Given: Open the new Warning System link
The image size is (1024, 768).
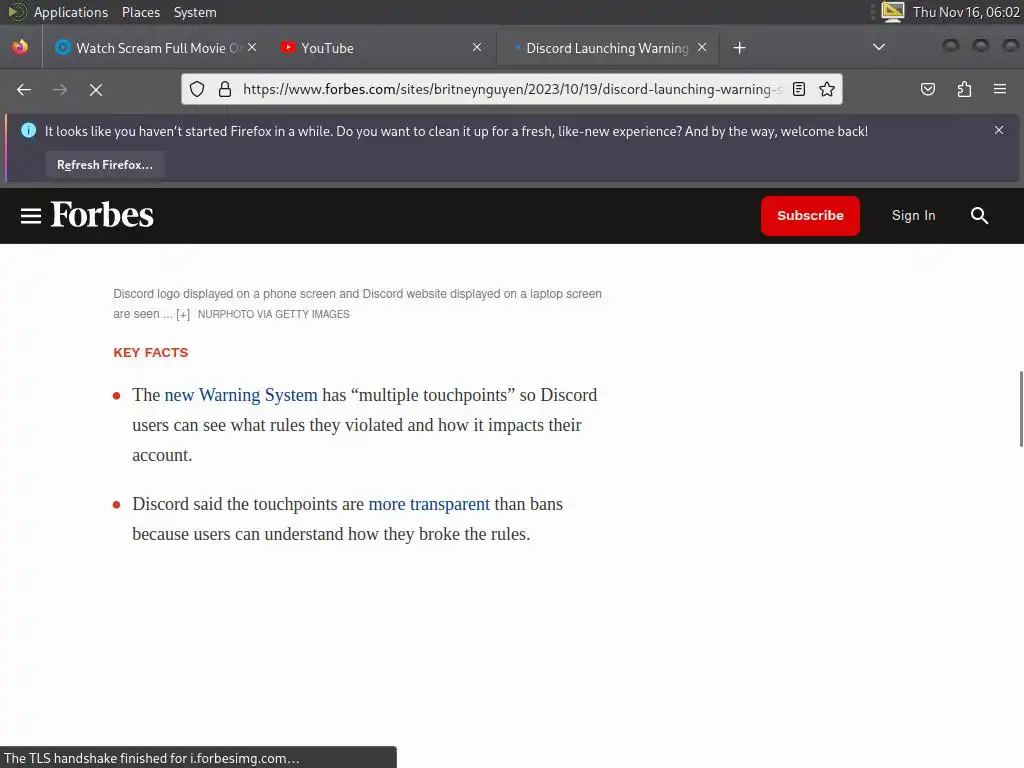Looking at the screenshot, I should [x=241, y=395].
